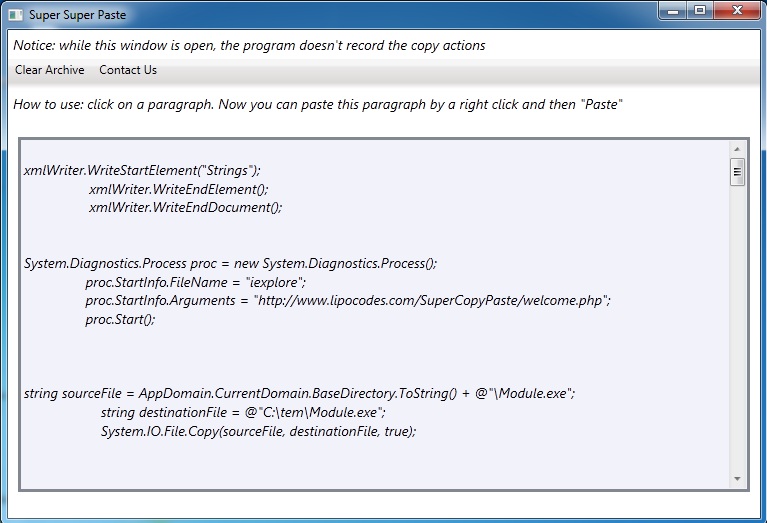Open the Contact Us menu item
The image size is (767, 523).
point(128,70)
